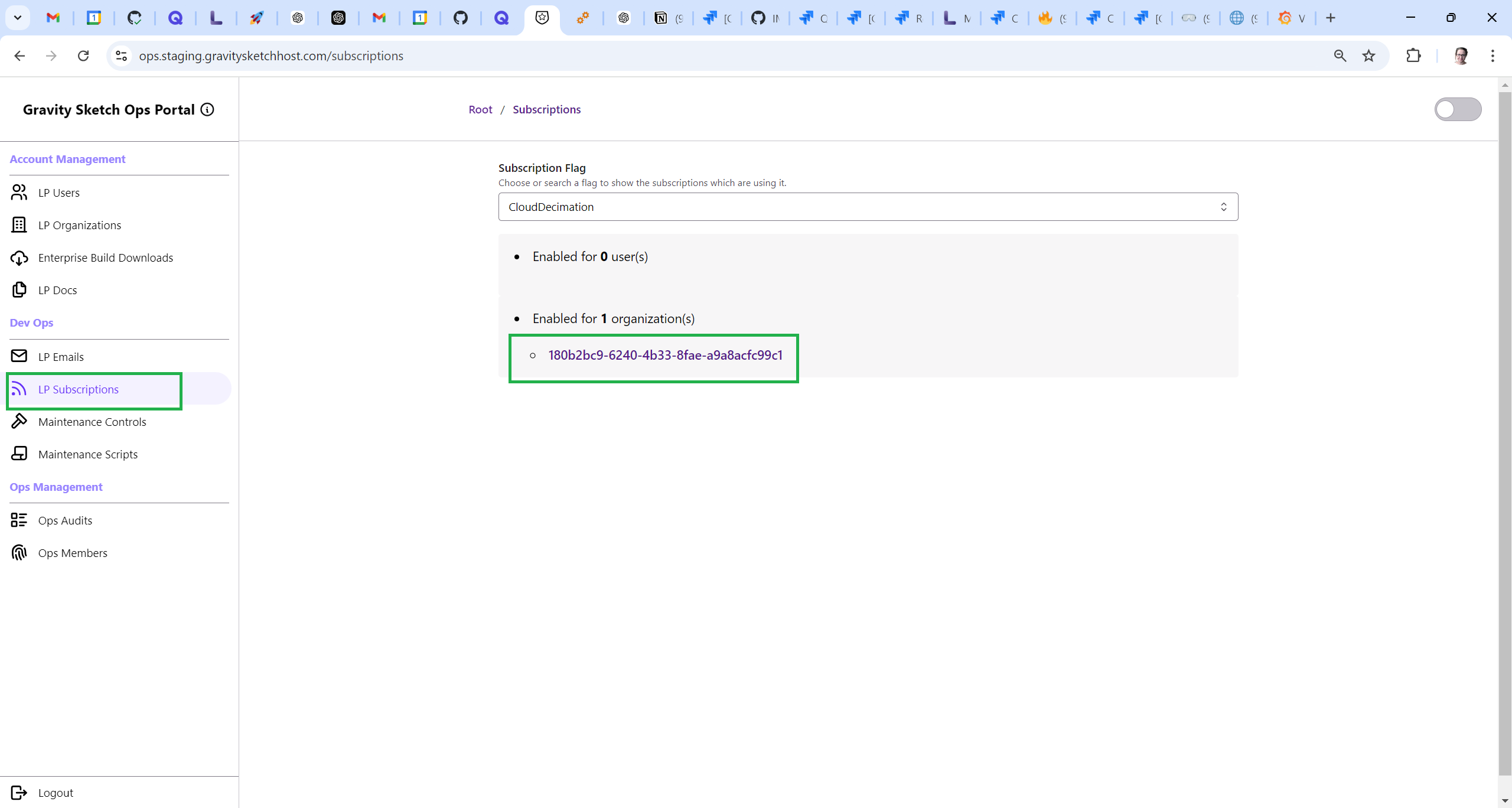Select LP Subscriptions in the sidebar

(x=79, y=389)
